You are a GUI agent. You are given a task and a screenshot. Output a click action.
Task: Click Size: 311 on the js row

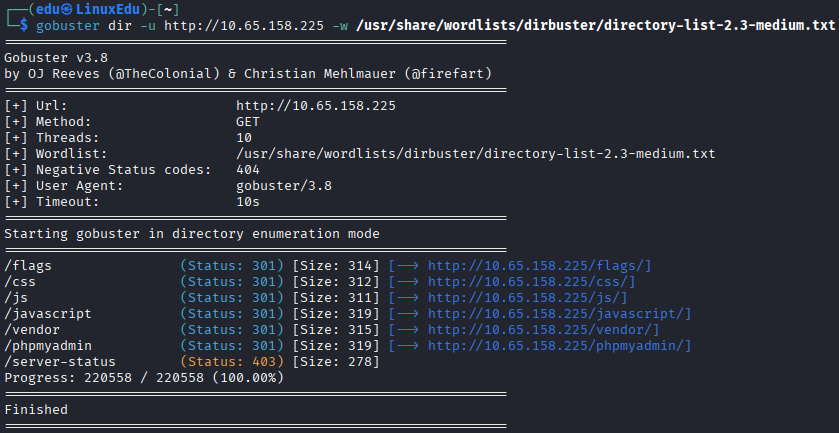pos(336,298)
